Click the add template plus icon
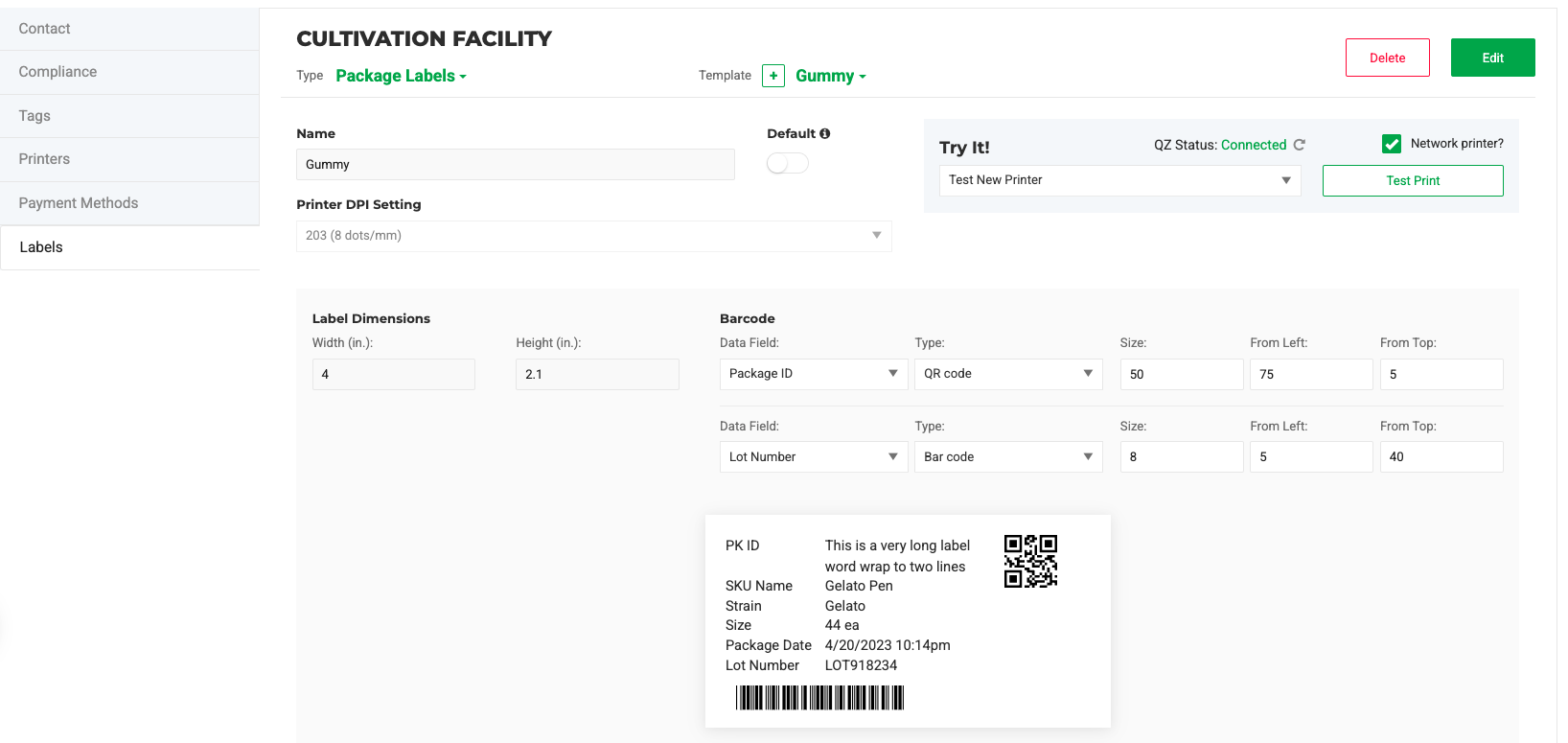Viewport: 1568px width, 743px height. click(x=773, y=76)
